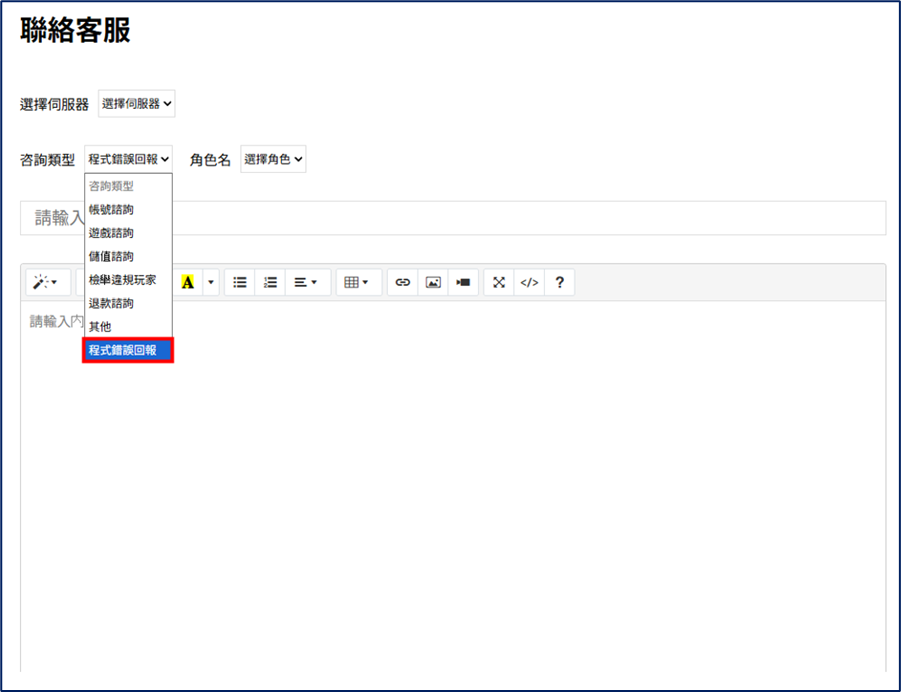Open the magic wand style tool

tap(48, 282)
